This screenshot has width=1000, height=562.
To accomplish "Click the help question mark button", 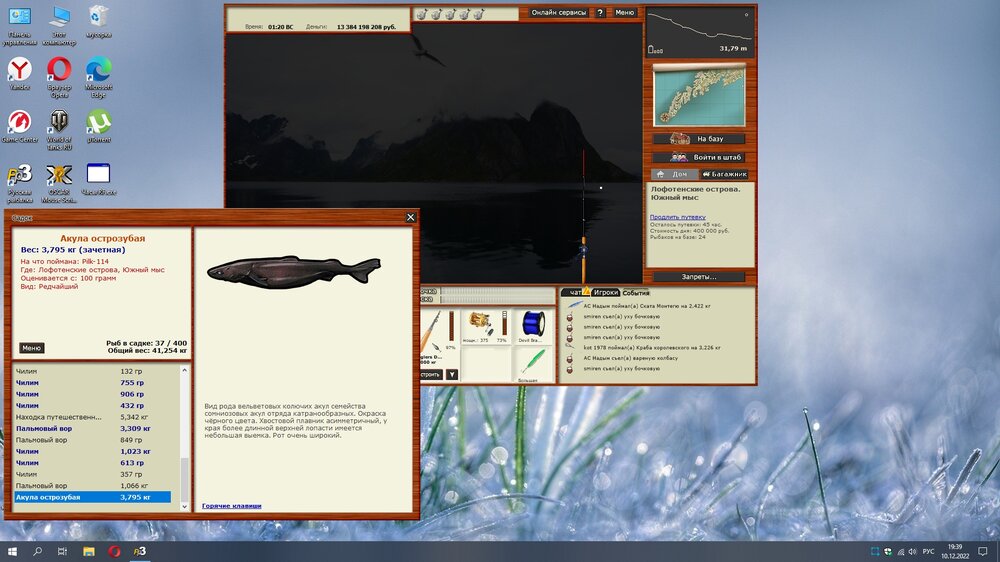I will pos(600,13).
